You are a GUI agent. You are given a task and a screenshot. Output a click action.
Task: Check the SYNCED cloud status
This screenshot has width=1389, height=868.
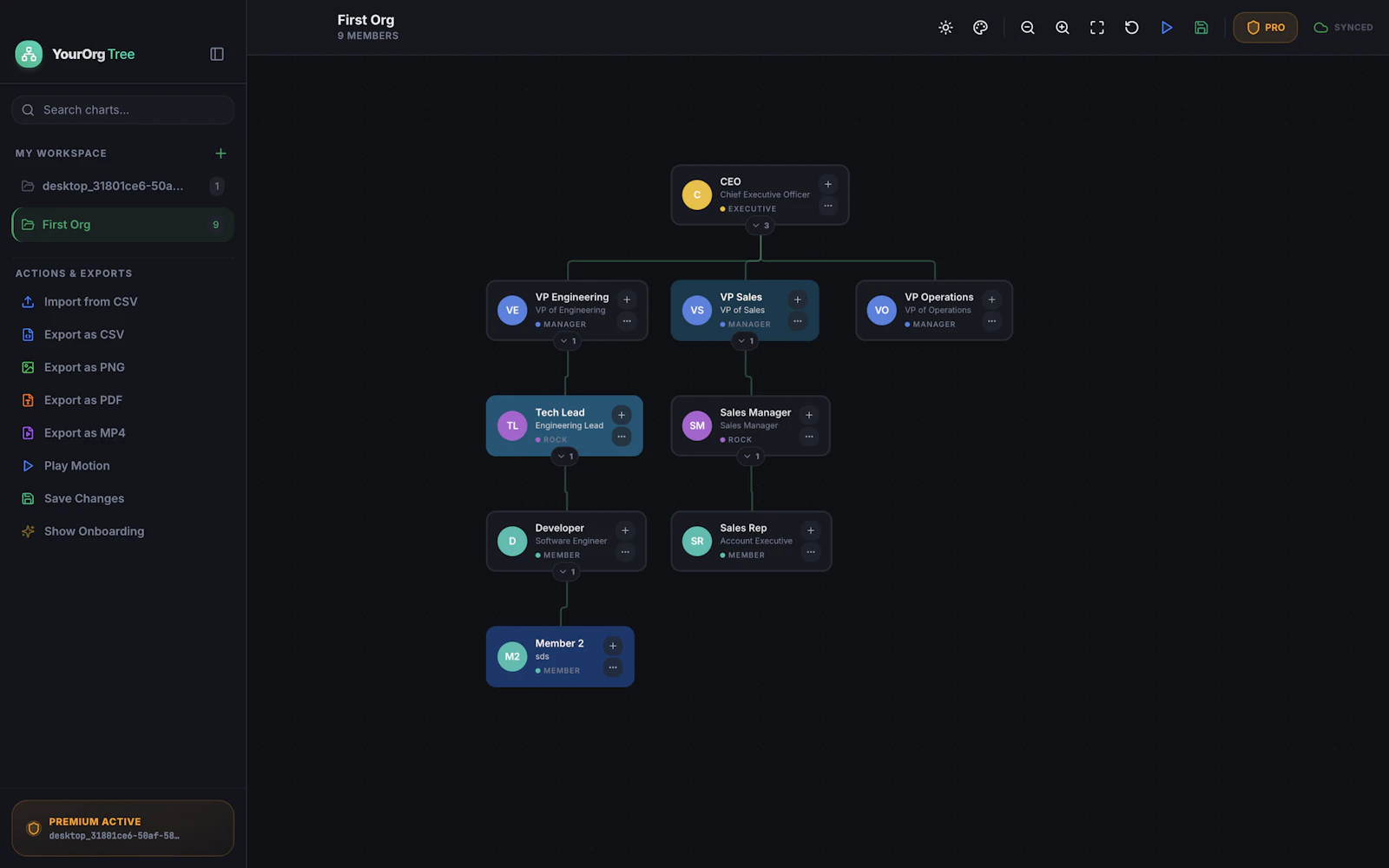pyautogui.click(x=1343, y=28)
